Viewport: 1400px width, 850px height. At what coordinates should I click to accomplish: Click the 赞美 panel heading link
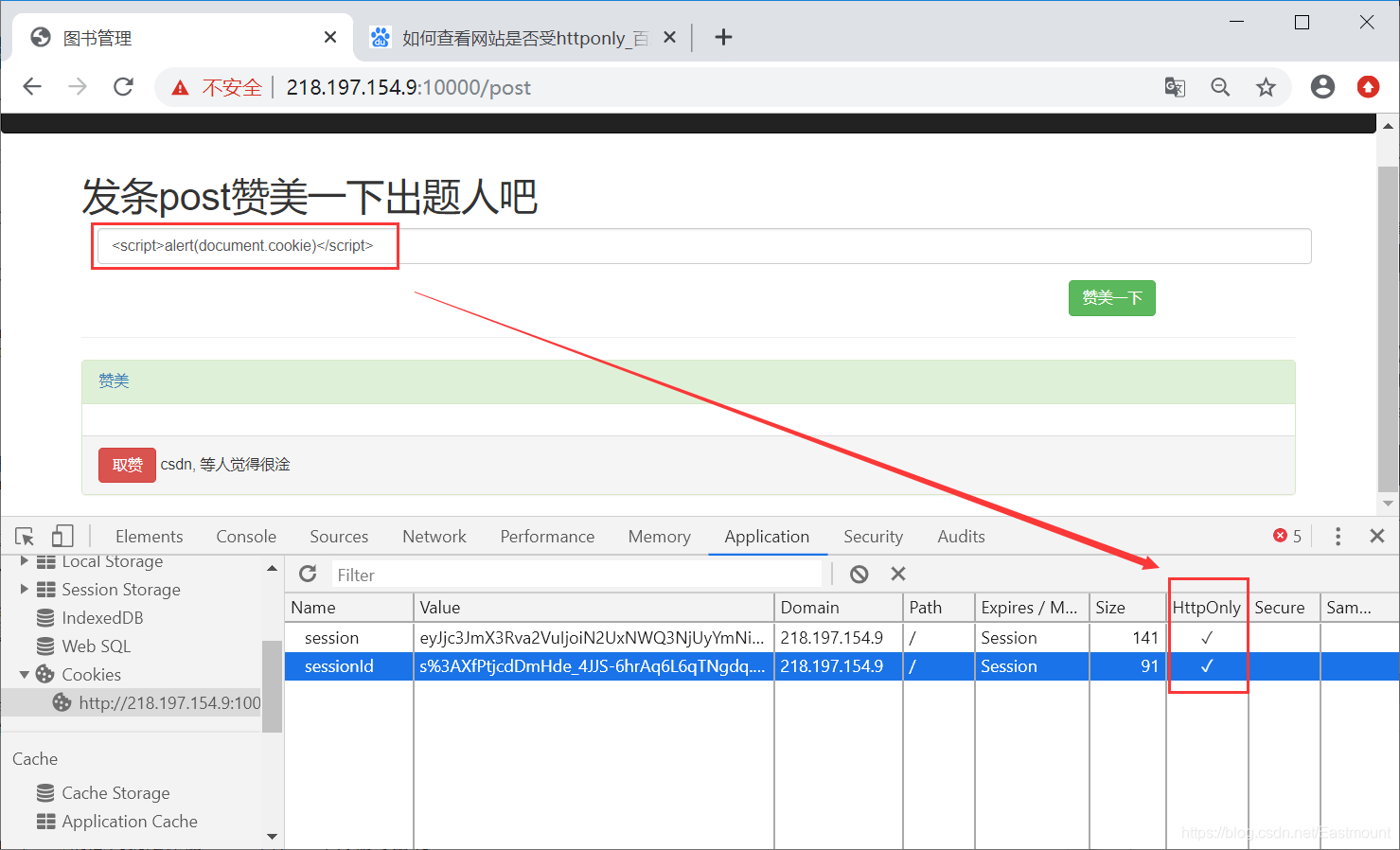114,381
